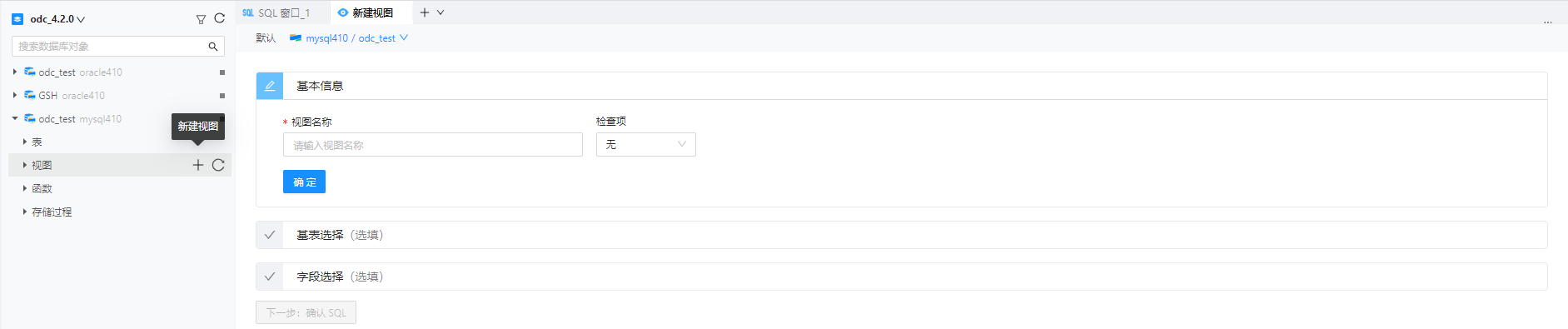Focus the 视图名称 input field
Viewport: 1568px width, 329px height.
[x=433, y=145]
